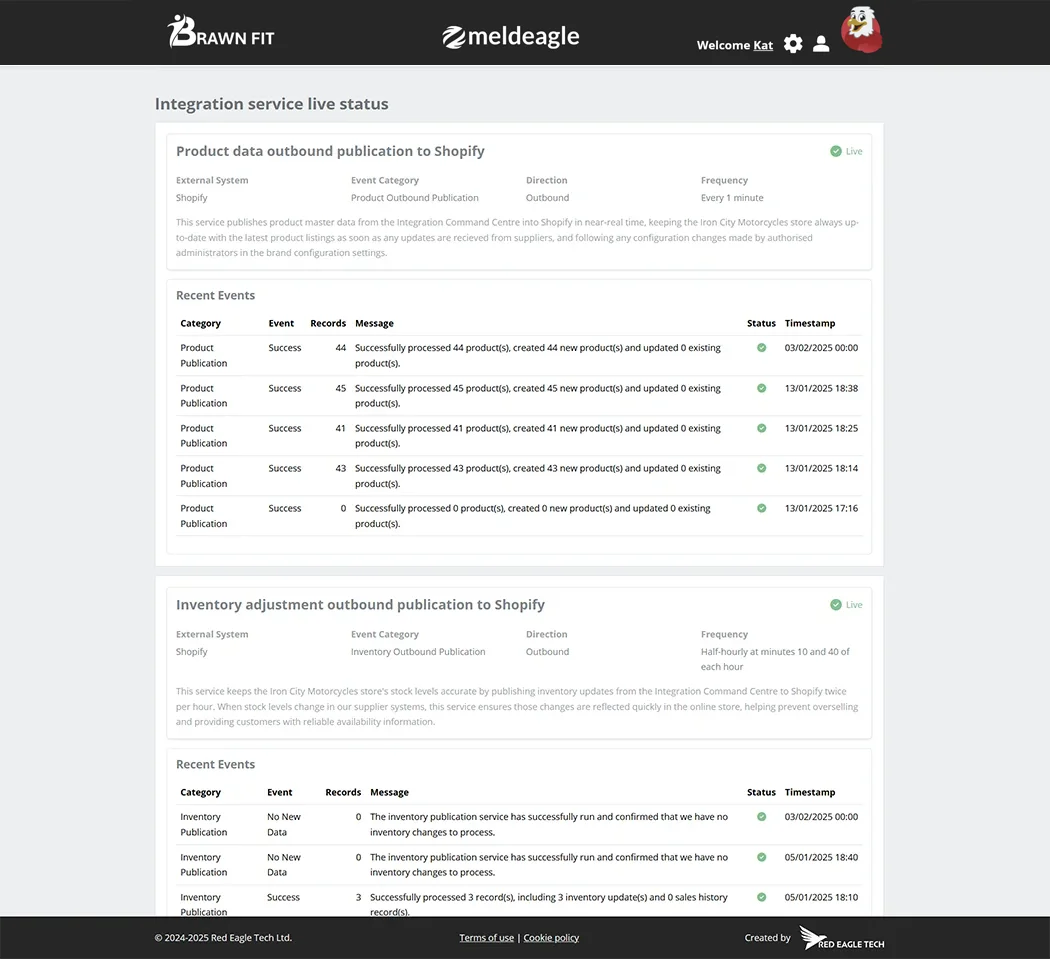Click the first Recent Events section heading

(215, 295)
